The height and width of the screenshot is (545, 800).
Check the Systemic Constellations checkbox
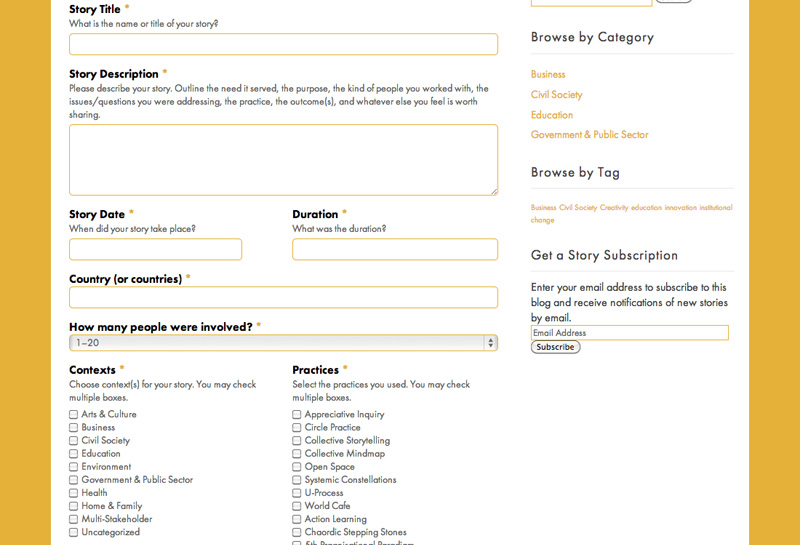click(296, 480)
